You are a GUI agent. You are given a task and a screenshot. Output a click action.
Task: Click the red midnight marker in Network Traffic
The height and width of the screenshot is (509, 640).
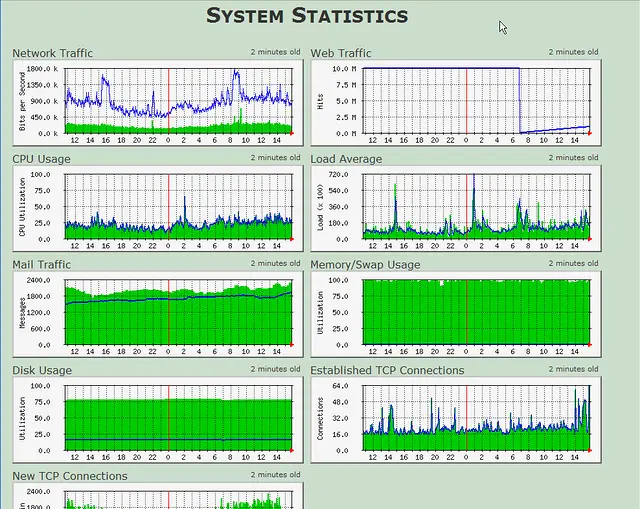(x=169, y=101)
